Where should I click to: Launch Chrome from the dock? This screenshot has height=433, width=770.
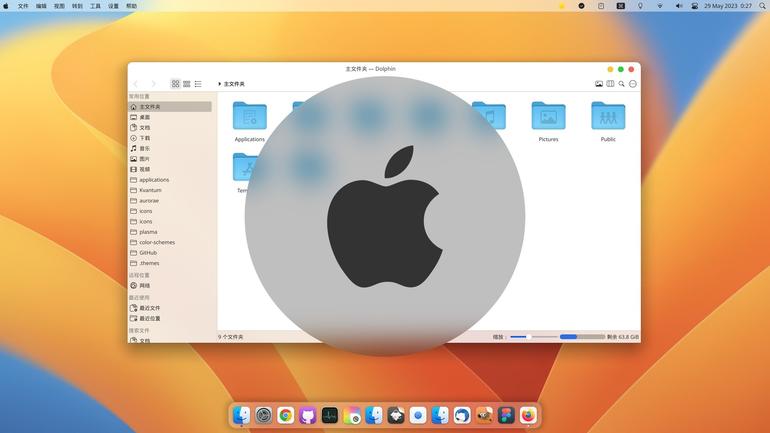click(x=285, y=415)
